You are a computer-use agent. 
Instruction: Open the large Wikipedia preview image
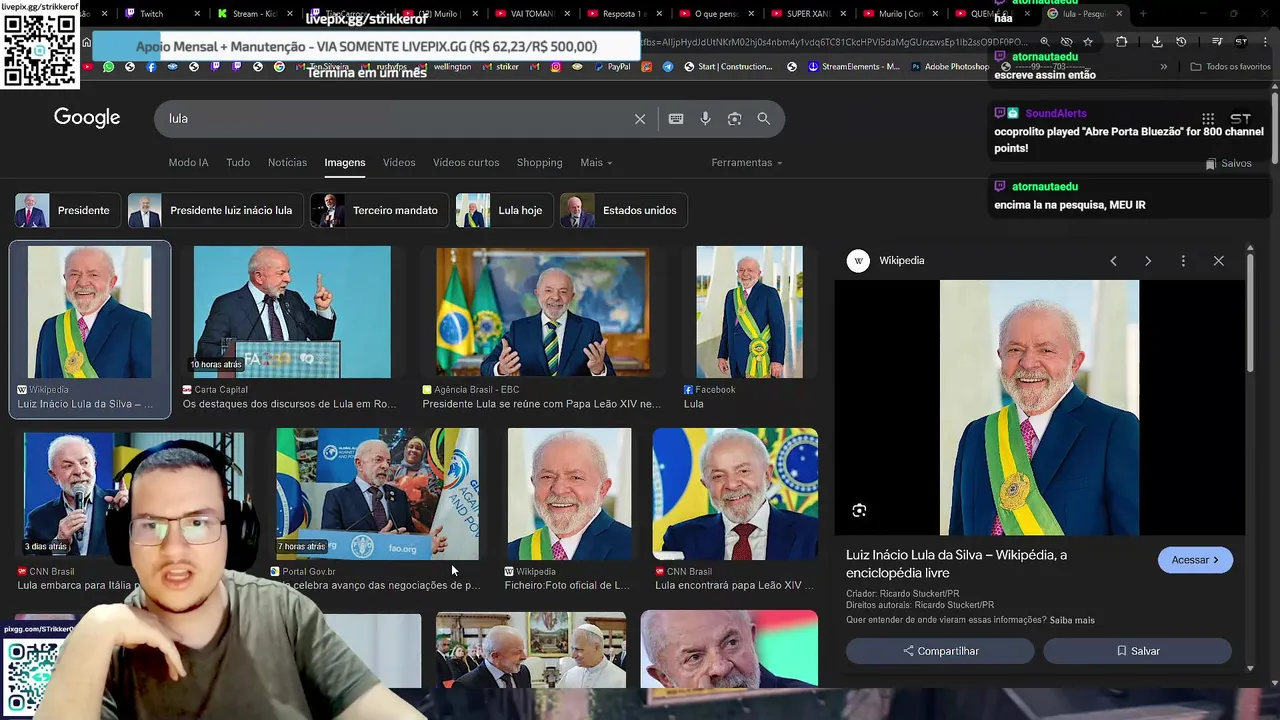pyautogui.click(x=1039, y=408)
